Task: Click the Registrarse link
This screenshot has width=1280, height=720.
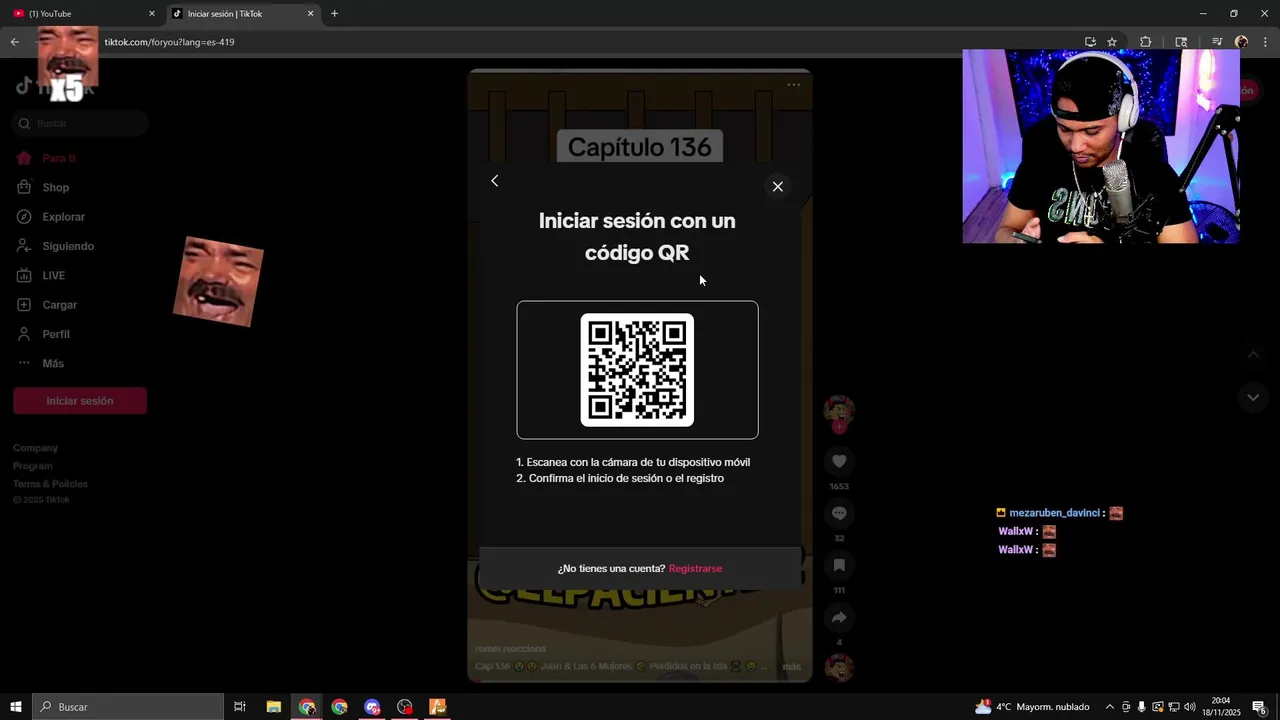Action: (695, 569)
